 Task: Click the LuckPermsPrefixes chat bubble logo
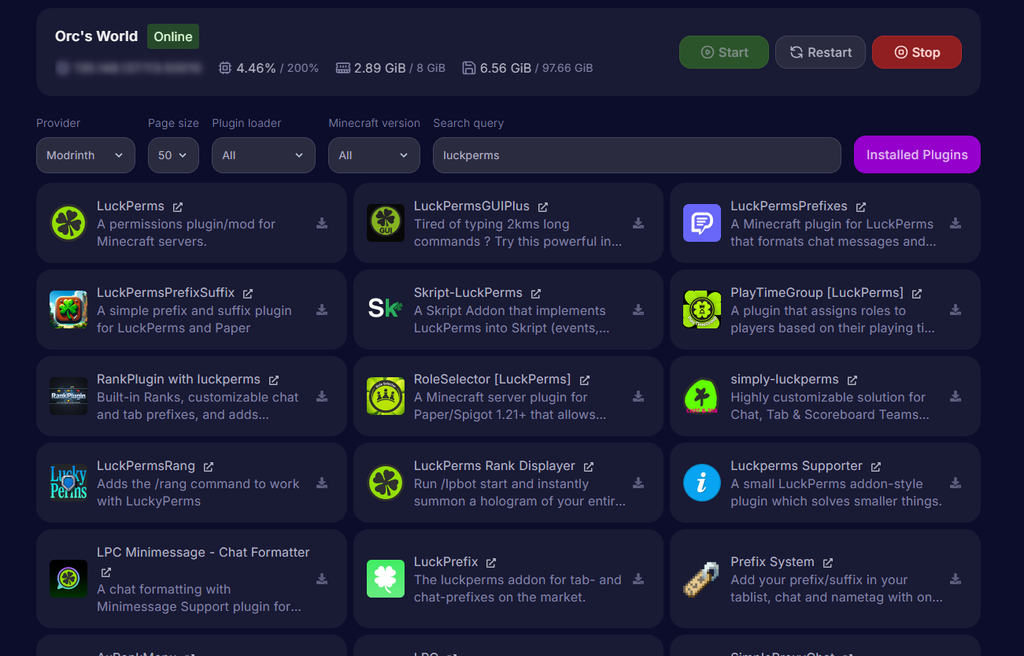702,223
